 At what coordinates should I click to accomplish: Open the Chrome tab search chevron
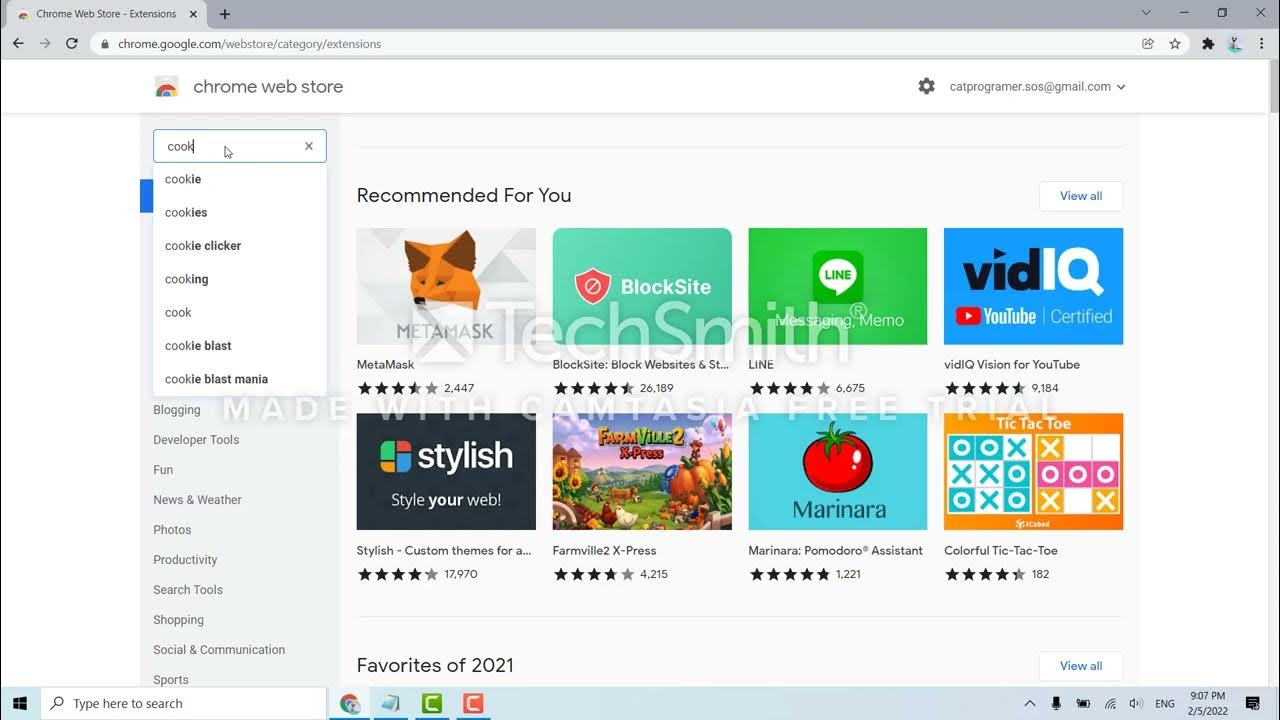coord(1146,13)
